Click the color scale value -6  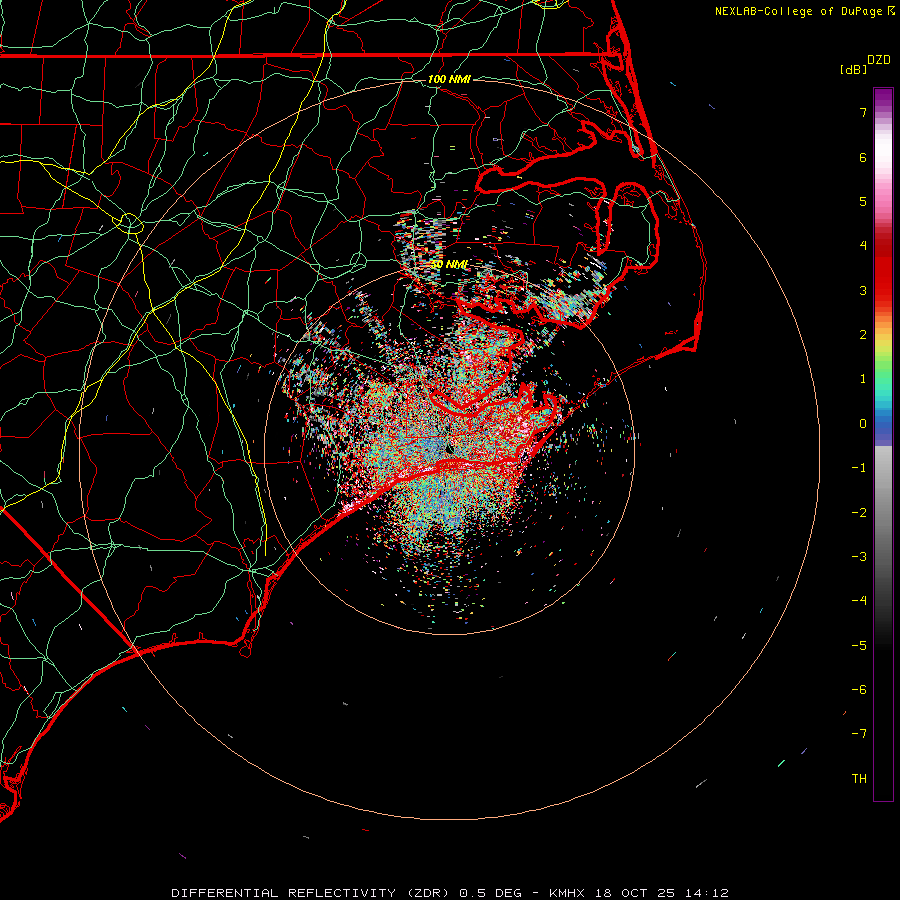coord(859,690)
